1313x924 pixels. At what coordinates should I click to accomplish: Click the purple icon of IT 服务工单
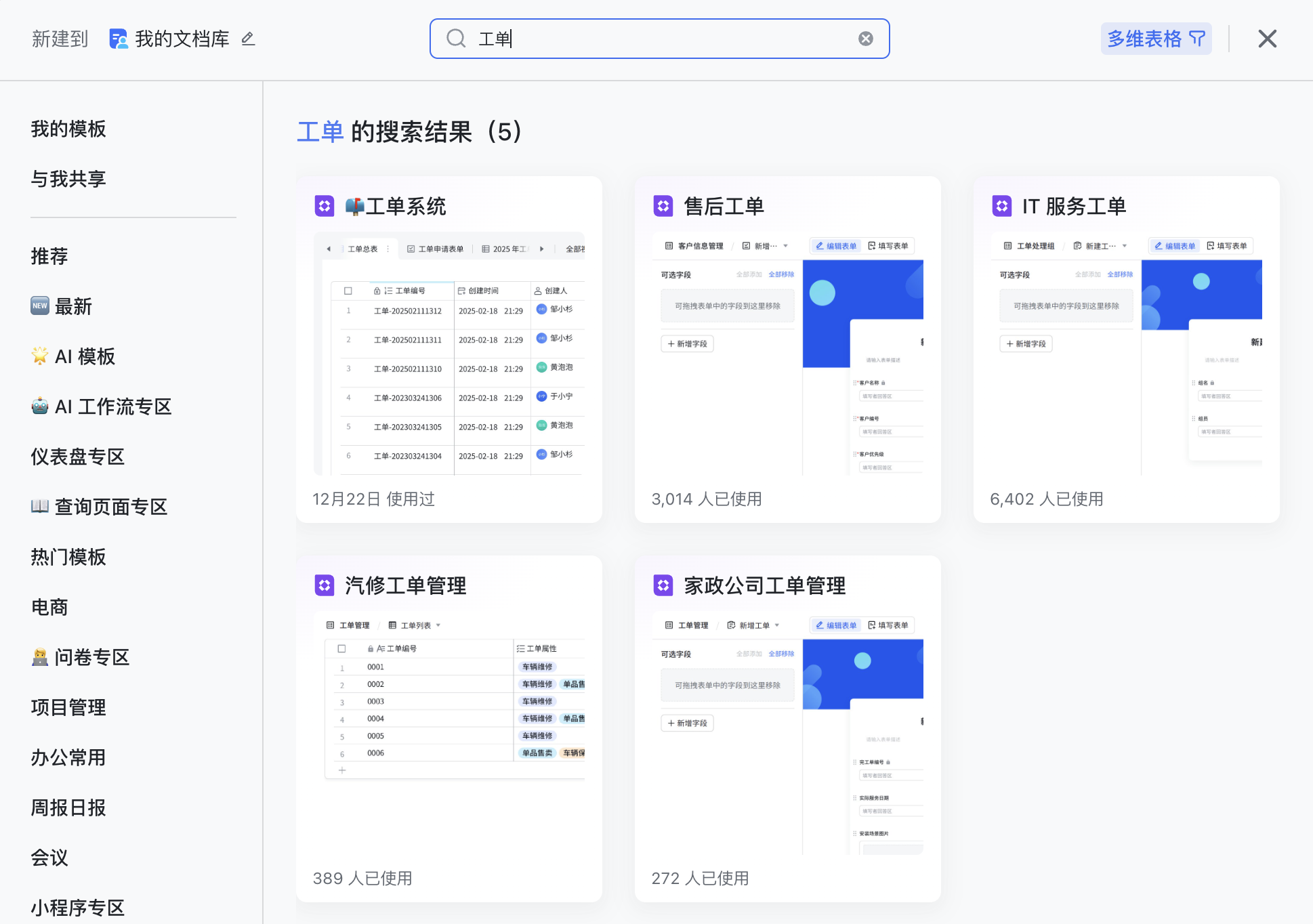(x=1001, y=206)
